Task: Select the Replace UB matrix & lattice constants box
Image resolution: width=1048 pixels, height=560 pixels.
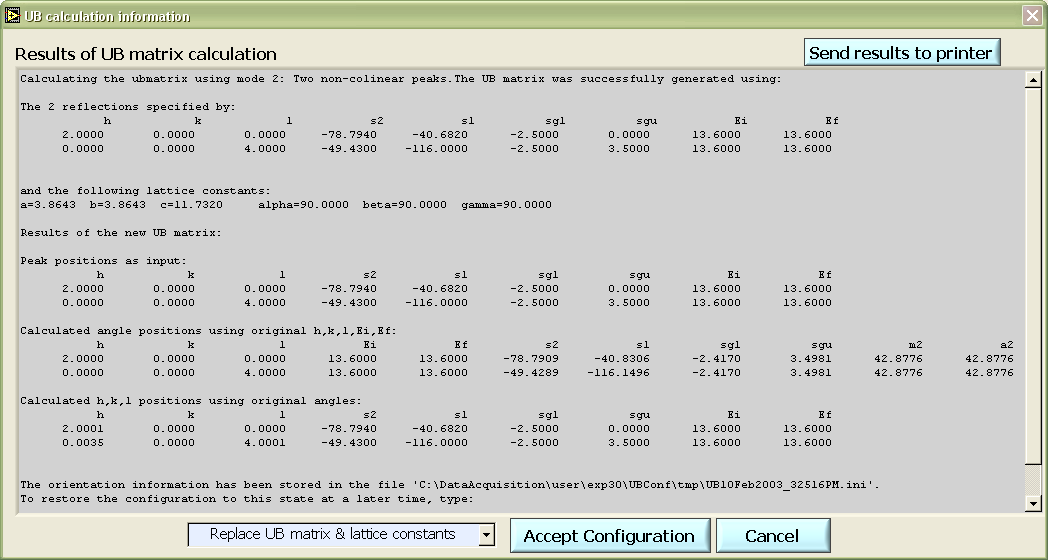Action: tap(332, 535)
